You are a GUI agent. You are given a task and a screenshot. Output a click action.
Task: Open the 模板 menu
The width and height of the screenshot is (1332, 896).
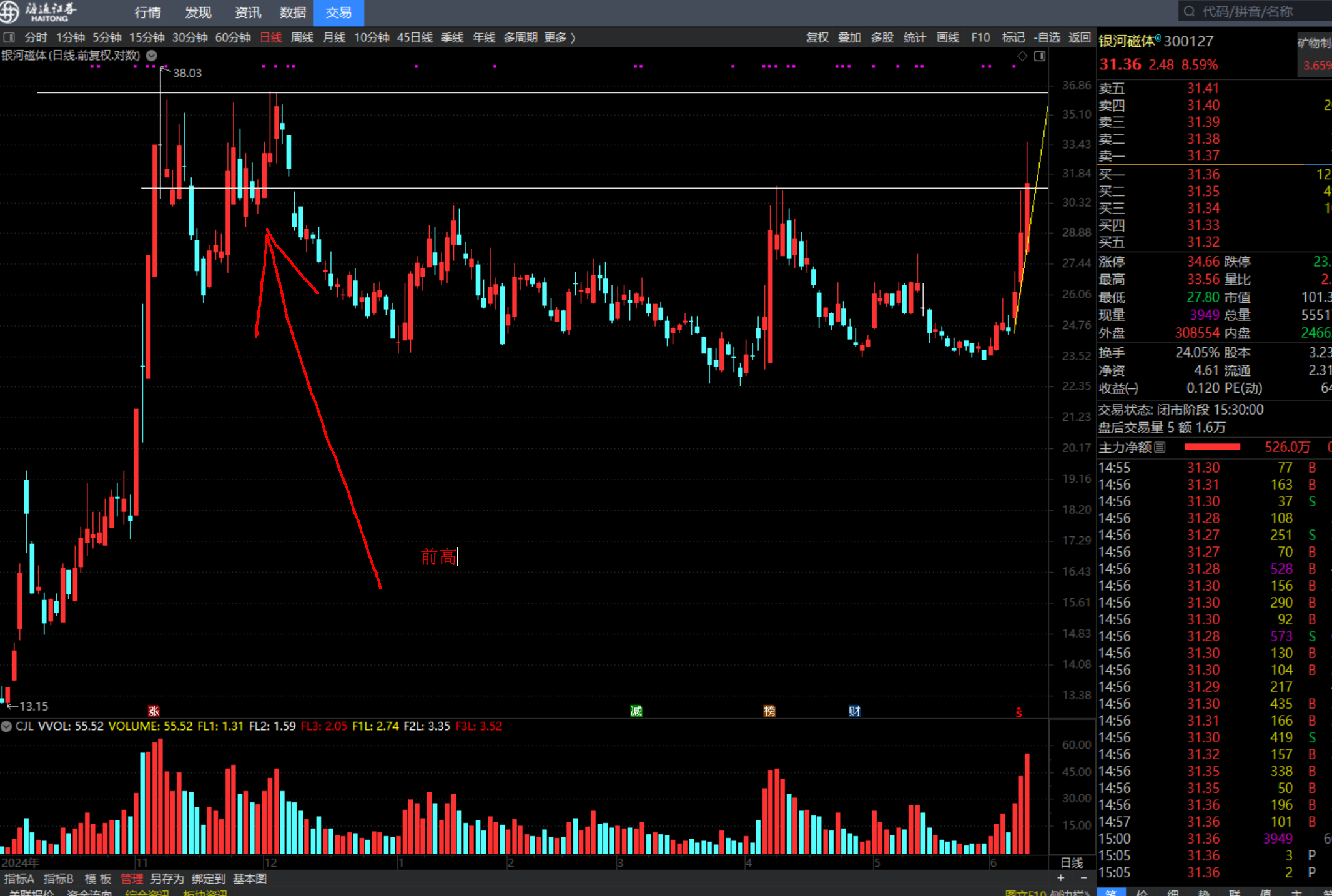tap(98, 879)
